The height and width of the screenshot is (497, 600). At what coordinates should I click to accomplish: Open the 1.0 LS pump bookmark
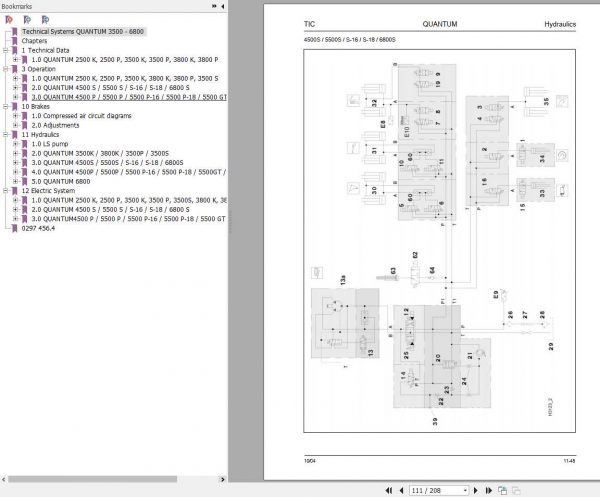tap(50, 144)
